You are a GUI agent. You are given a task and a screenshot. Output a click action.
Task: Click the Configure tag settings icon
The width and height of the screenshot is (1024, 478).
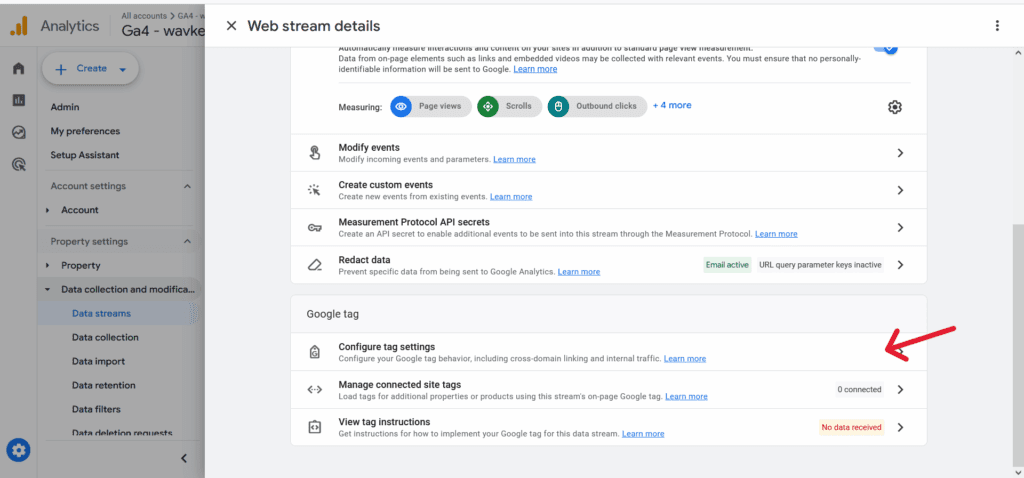pyautogui.click(x=314, y=353)
